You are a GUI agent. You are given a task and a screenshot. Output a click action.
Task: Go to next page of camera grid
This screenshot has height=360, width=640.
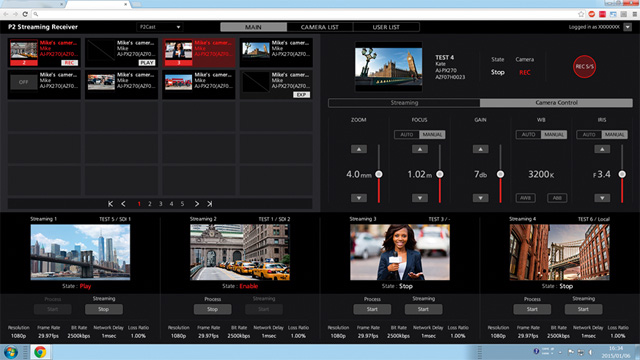tap(197, 204)
